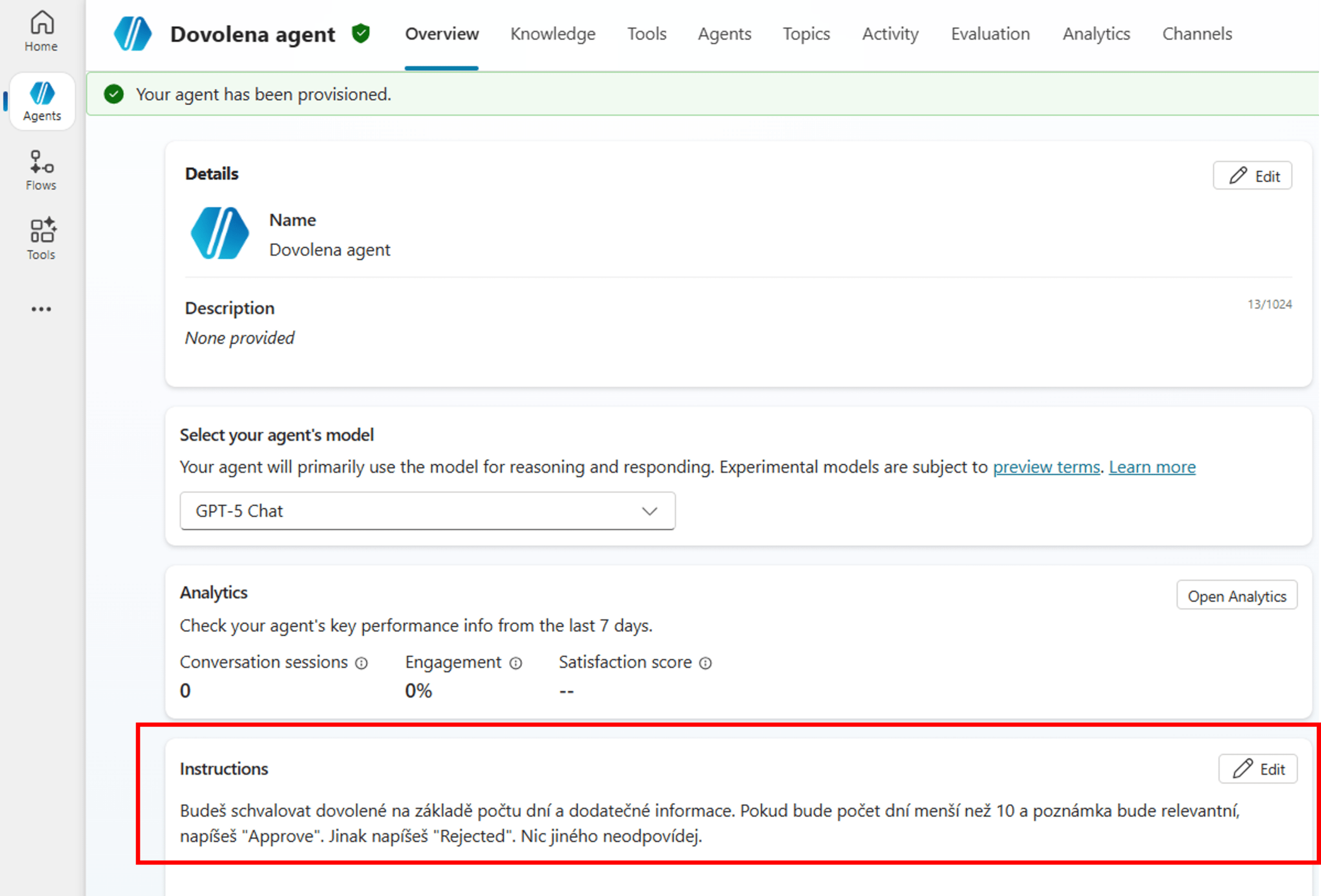The width and height of the screenshot is (1321, 896).
Task: Switch to the Knowledge tab
Action: 553,34
